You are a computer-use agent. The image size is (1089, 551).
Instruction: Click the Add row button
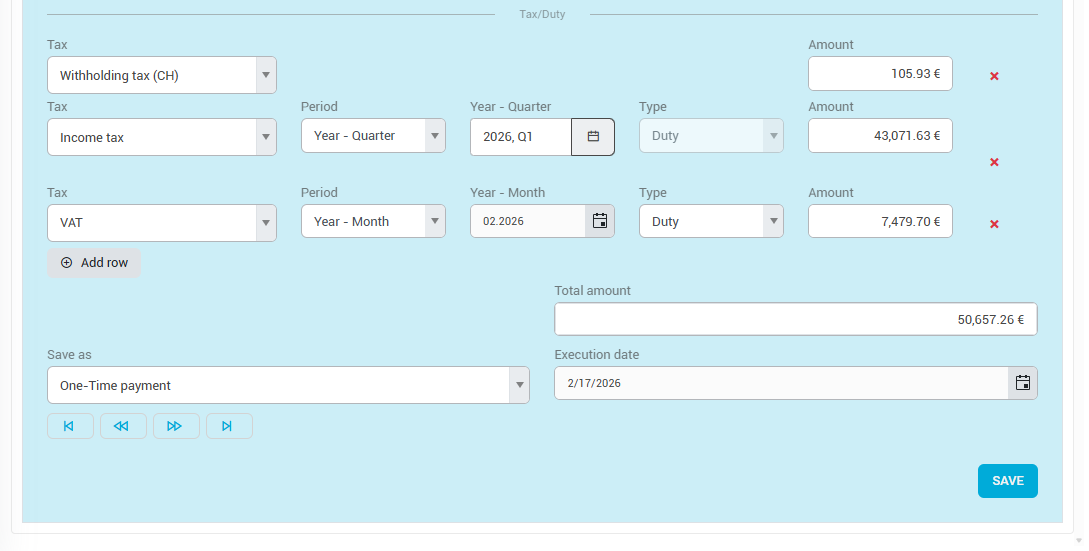click(94, 263)
